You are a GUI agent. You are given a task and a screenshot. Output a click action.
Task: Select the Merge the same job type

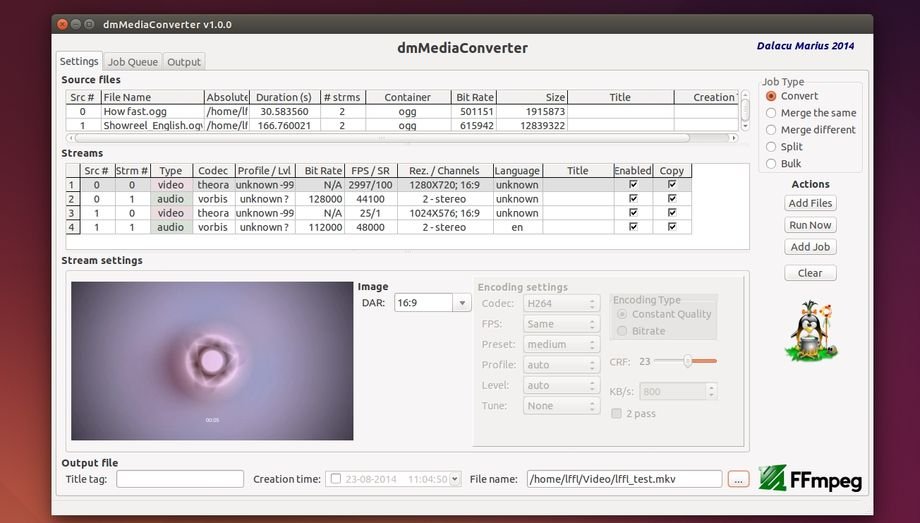(x=771, y=113)
